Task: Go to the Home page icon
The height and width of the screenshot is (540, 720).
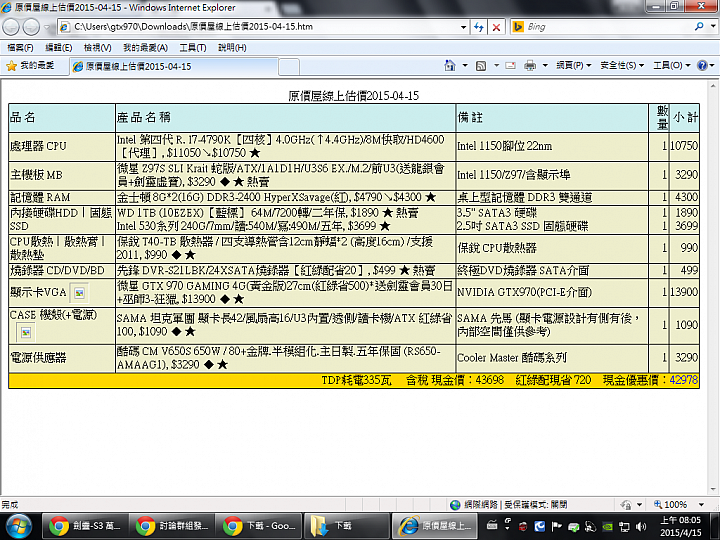Action: [x=450, y=66]
